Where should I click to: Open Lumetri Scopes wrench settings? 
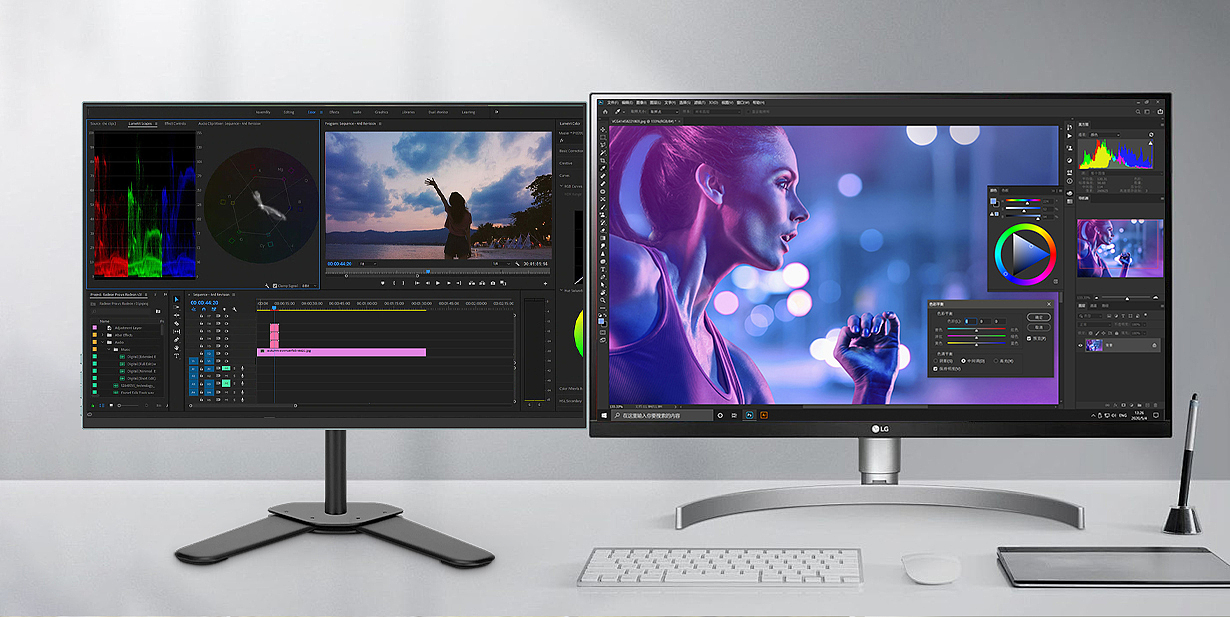[267, 286]
